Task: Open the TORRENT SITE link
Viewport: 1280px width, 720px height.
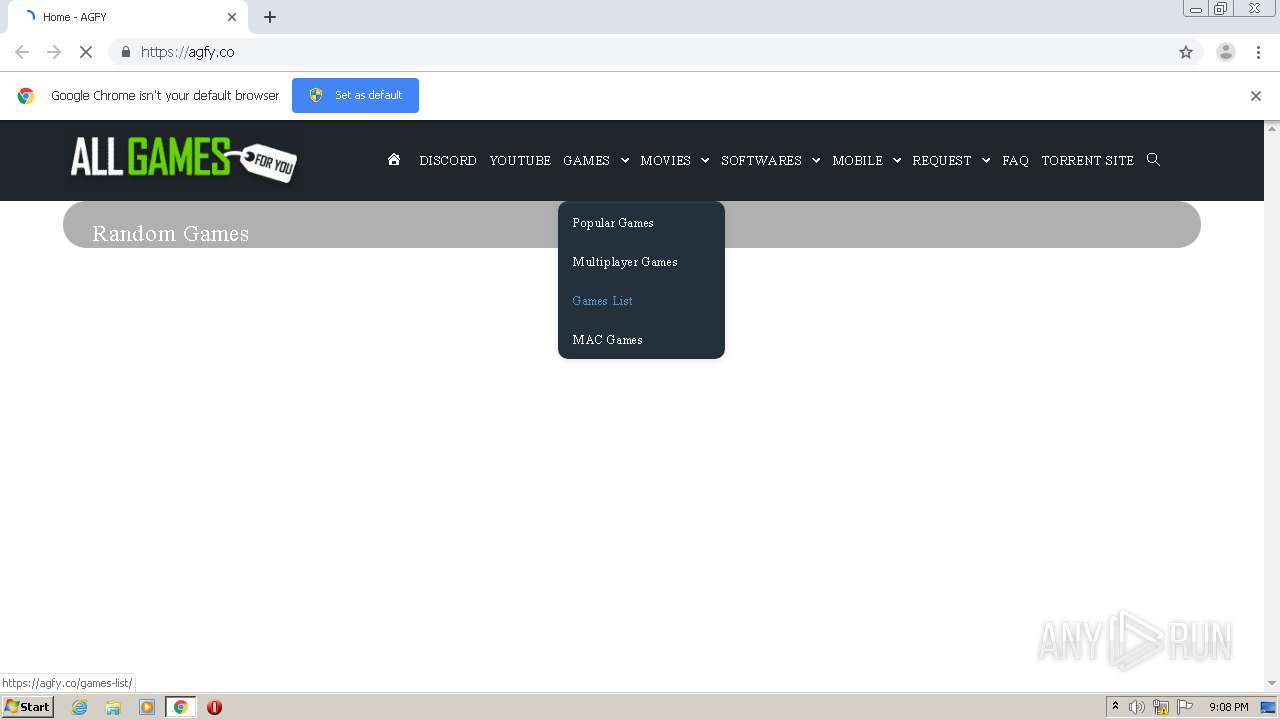Action: pos(1087,160)
